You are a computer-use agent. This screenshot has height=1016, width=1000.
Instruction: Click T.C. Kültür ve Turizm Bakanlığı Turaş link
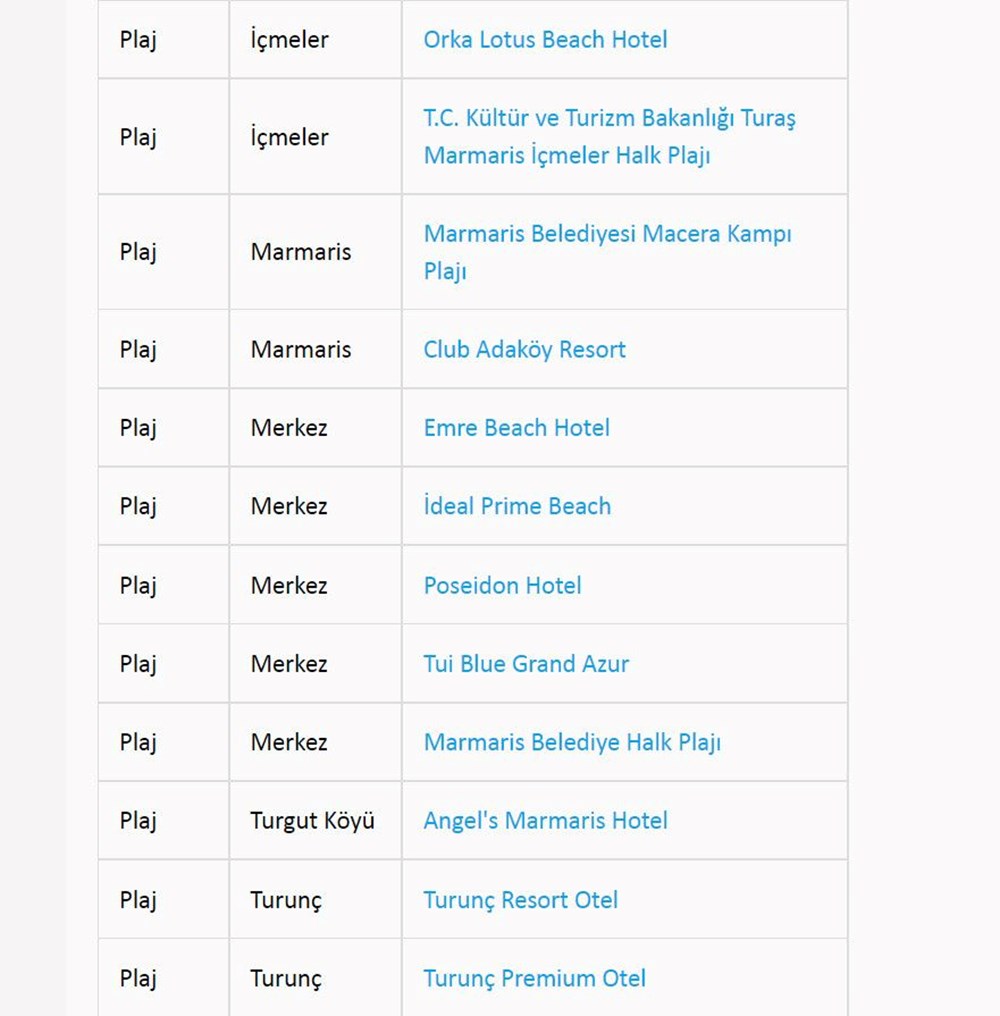(x=609, y=119)
